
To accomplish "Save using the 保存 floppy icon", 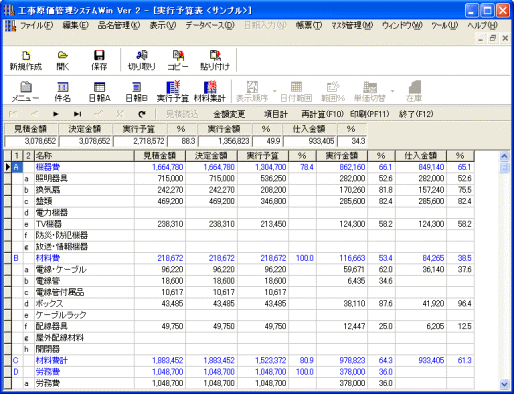I will point(99,60).
